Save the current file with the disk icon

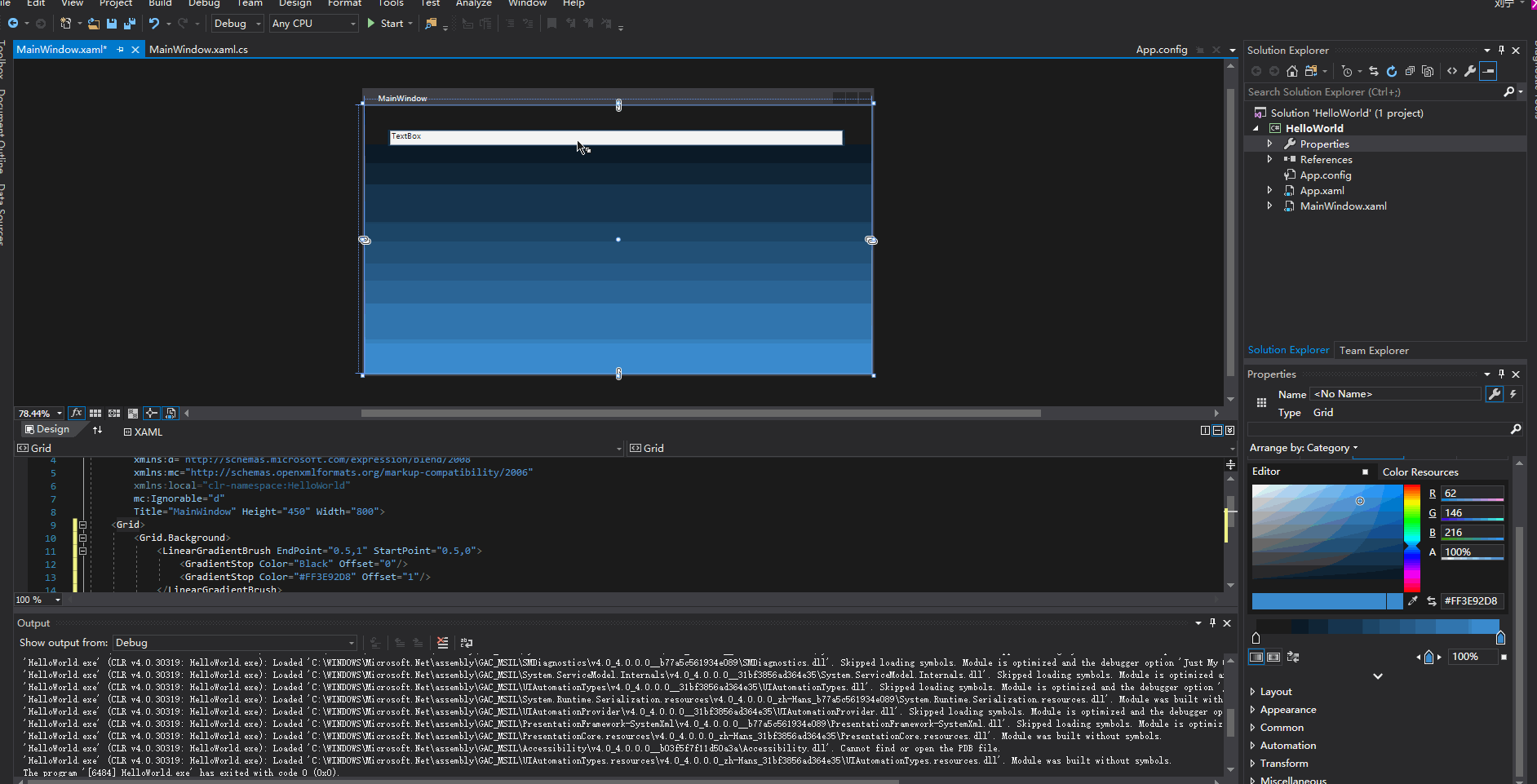(x=112, y=24)
